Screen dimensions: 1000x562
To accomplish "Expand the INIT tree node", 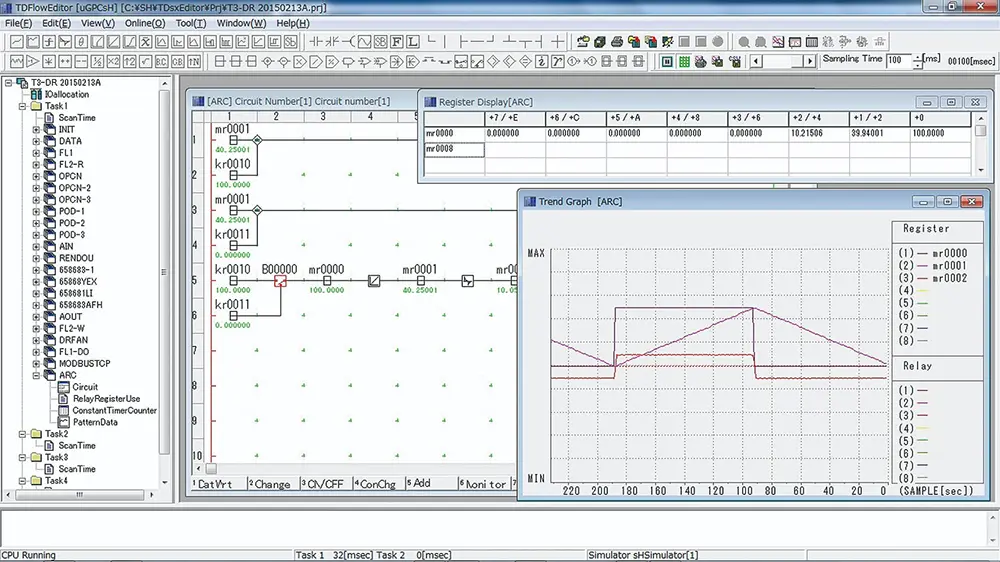I will point(37,130).
